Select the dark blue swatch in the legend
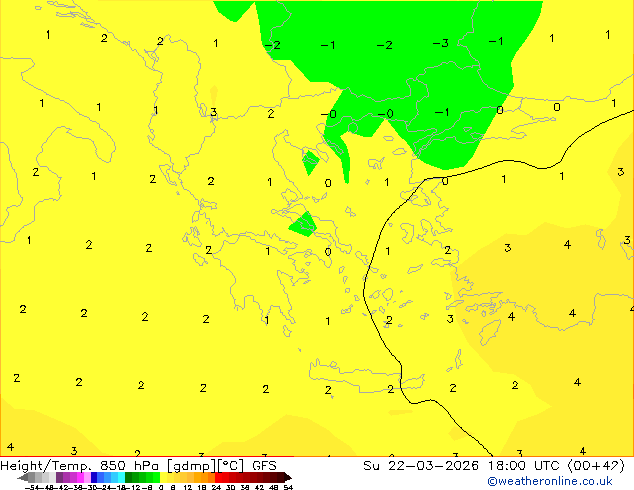Viewport: 634px width, 490px height. [x=94, y=477]
